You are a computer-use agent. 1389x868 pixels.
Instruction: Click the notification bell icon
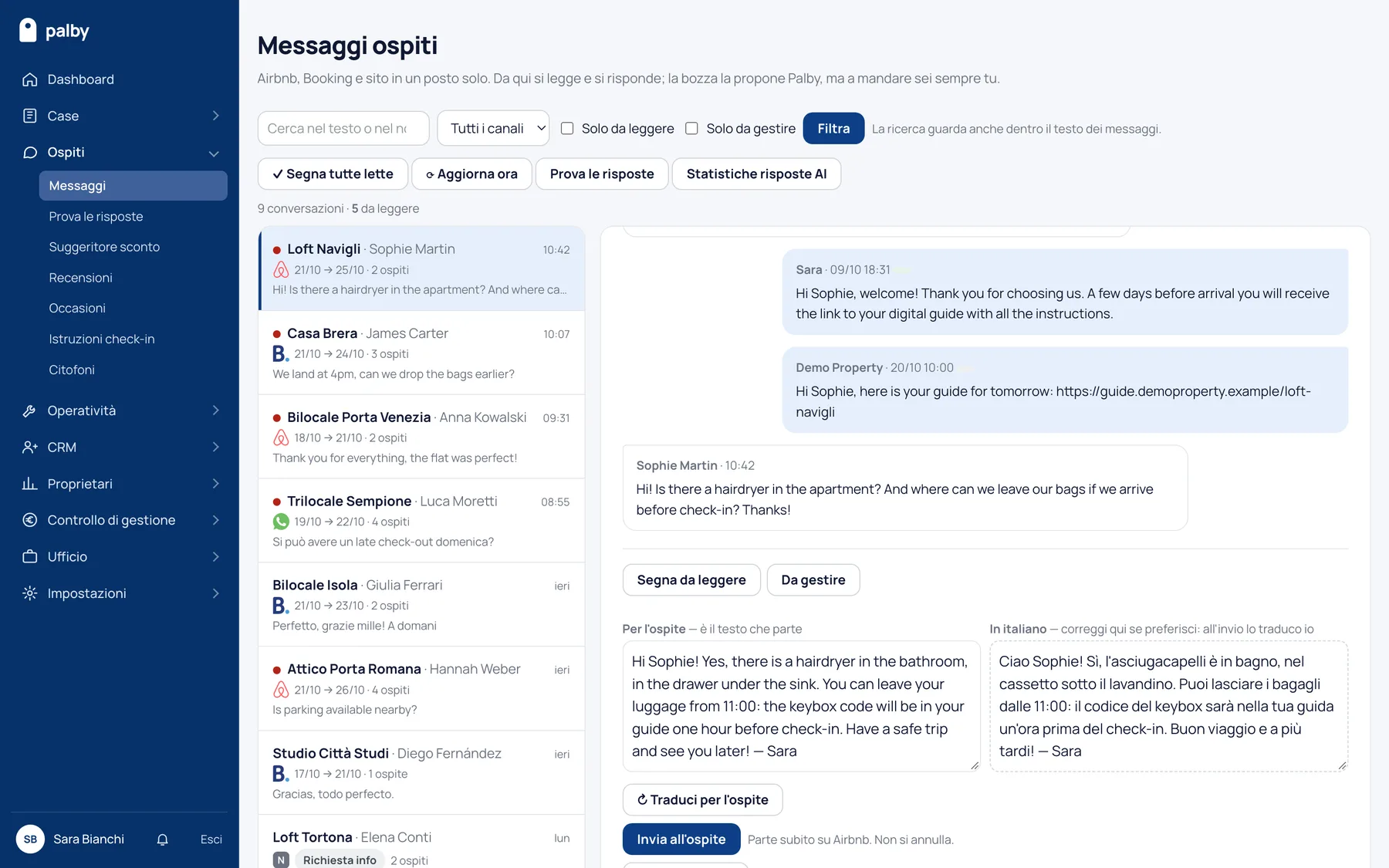pyautogui.click(x=162, y=839)
